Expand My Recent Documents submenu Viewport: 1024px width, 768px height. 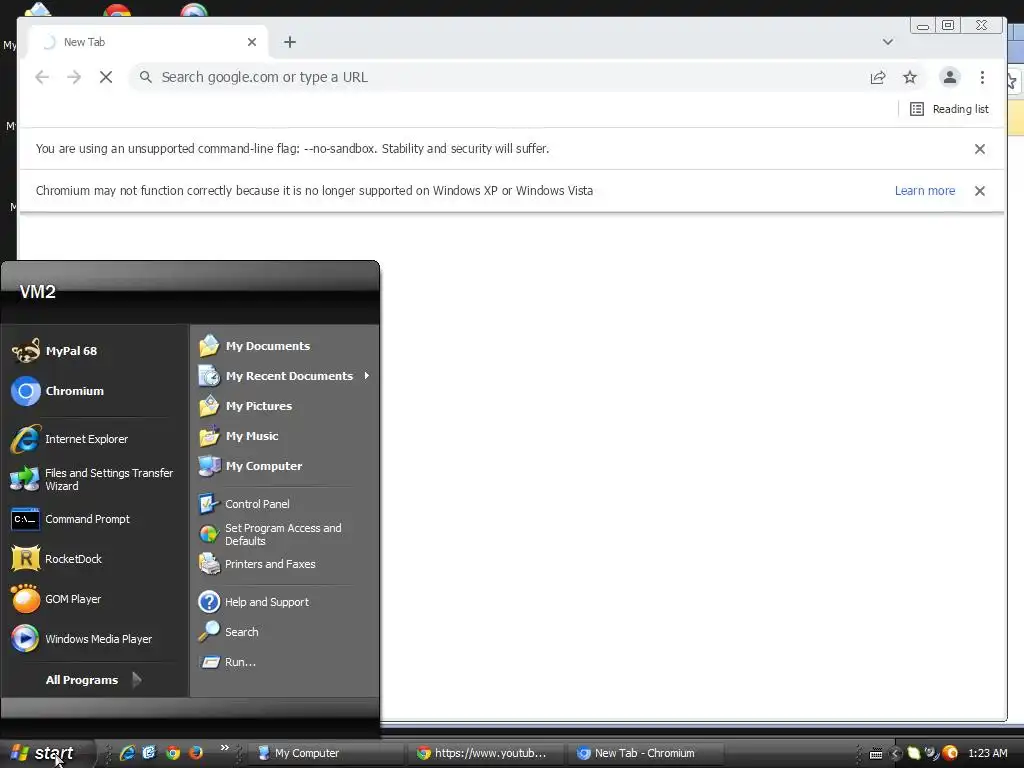[x=285, y=376]
